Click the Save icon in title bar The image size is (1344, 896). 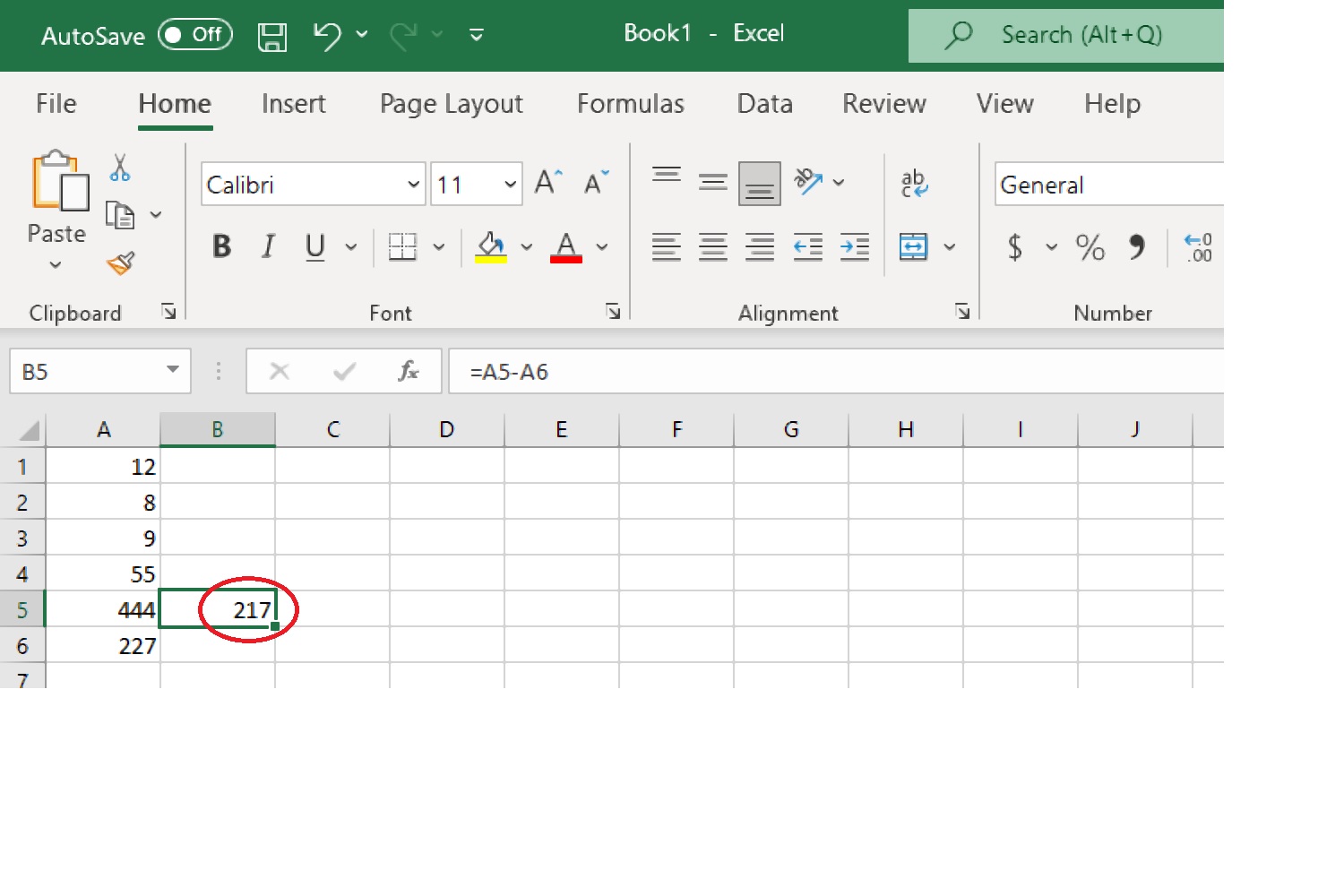pyautogui.click(x=271, y=37)
